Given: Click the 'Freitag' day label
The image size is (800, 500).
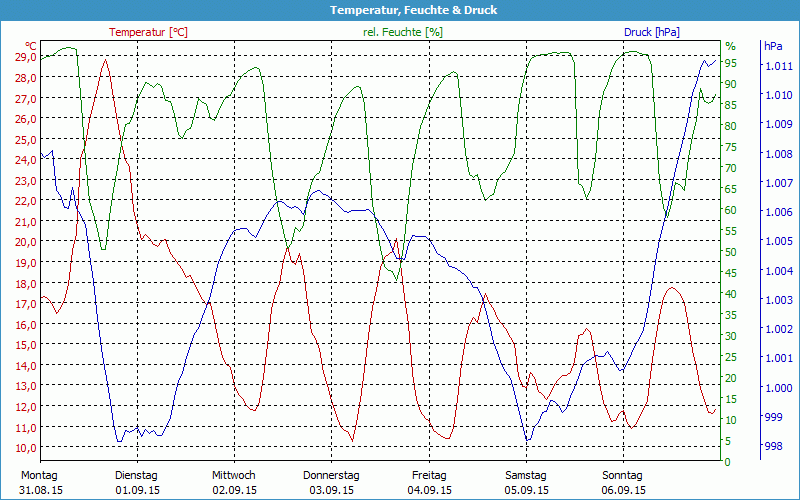Looking at the screenshot, I should tap(429, 476).
